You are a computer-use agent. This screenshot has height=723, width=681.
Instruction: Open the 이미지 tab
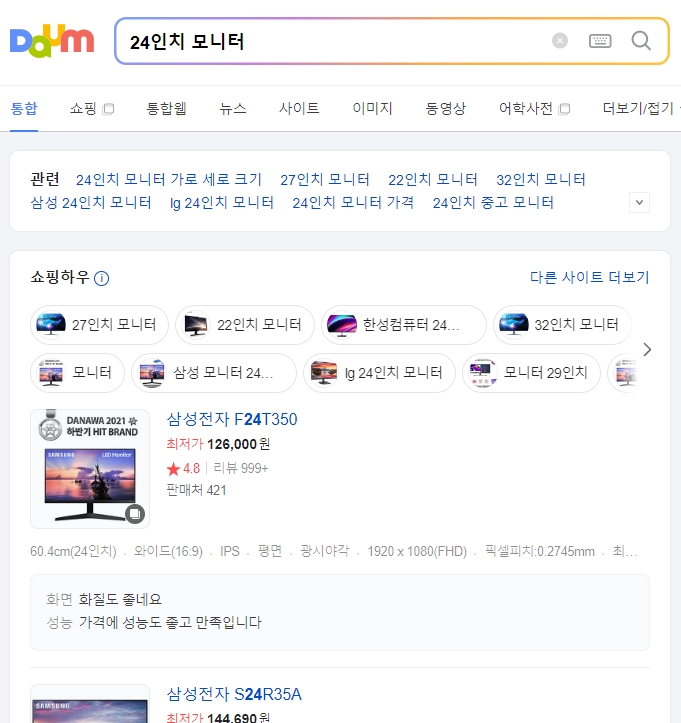(373, 108)
